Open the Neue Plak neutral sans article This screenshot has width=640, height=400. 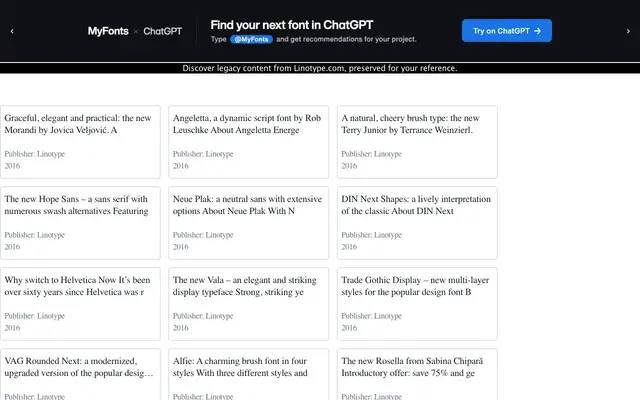[x=247, y=205]
